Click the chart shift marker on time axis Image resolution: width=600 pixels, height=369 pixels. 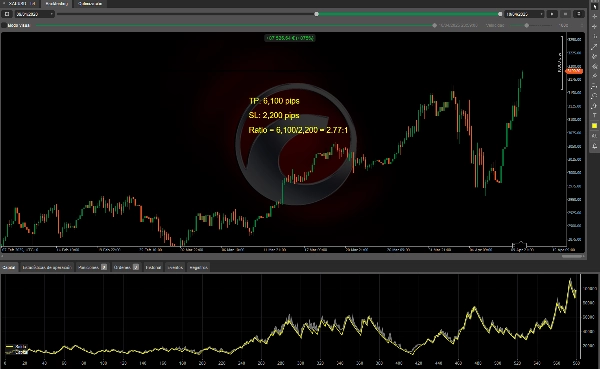point(520,245)
